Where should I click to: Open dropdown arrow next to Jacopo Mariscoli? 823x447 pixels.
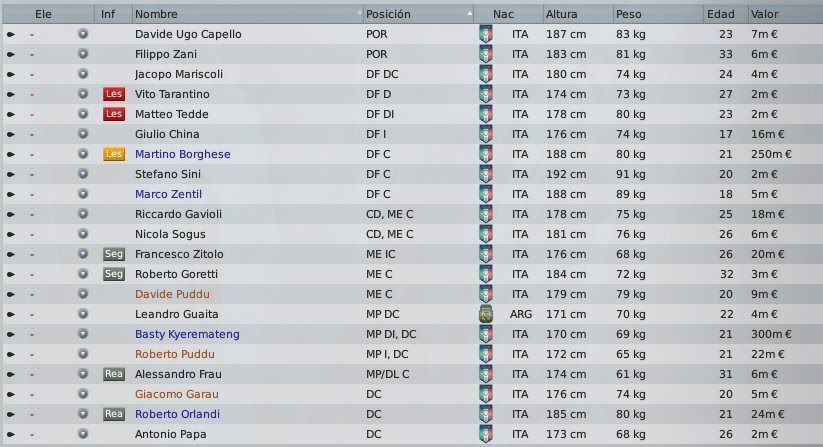(83, 74)
